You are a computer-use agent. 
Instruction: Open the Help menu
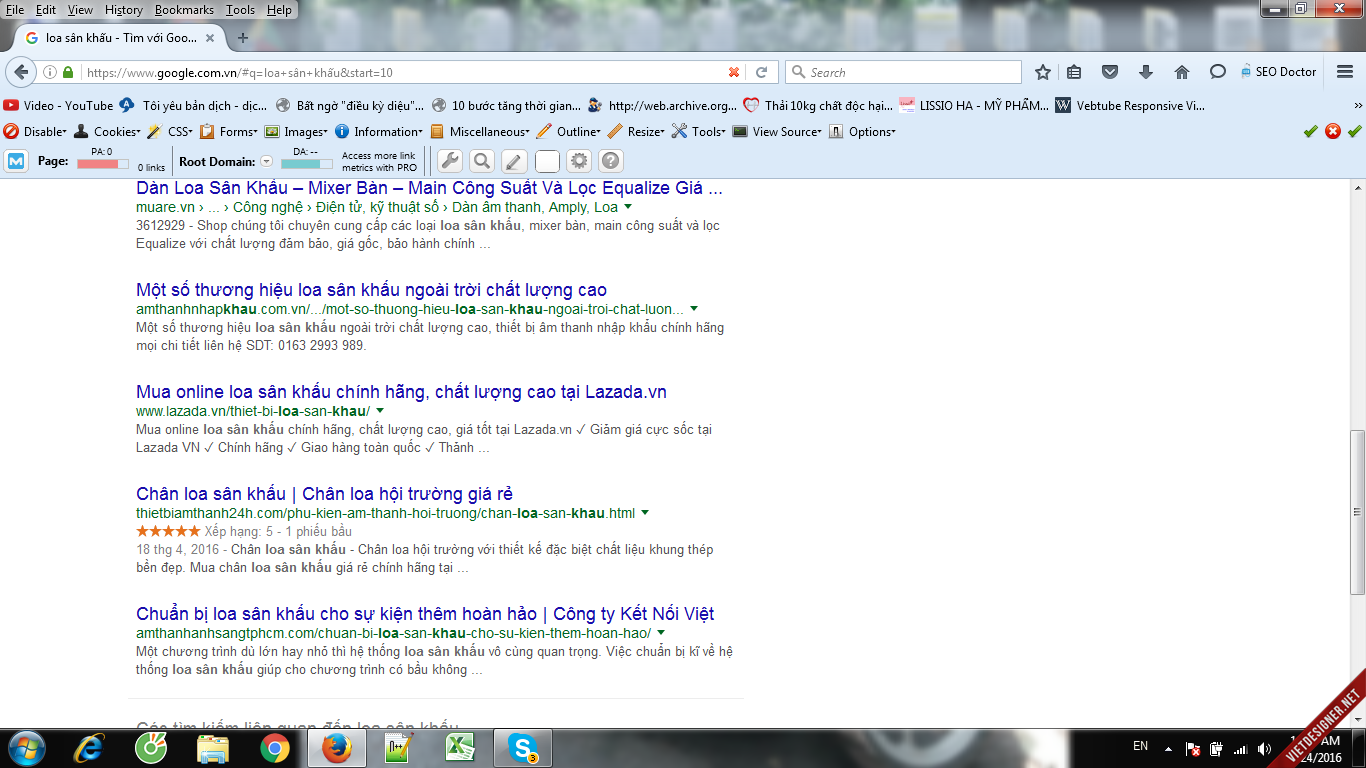[x=280, y=9]
